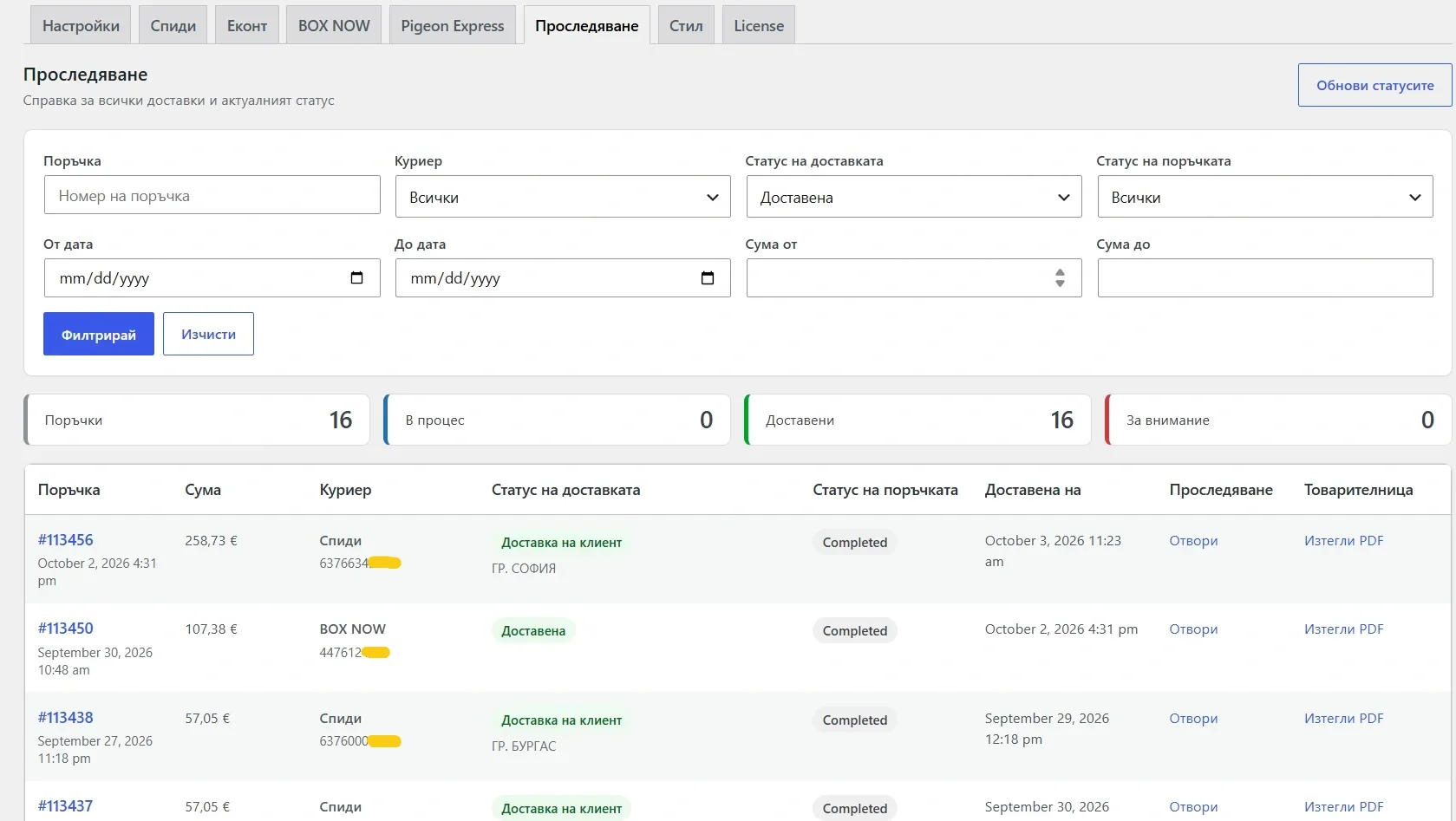Click the За внимание summary card

(x=1278, y=420)
